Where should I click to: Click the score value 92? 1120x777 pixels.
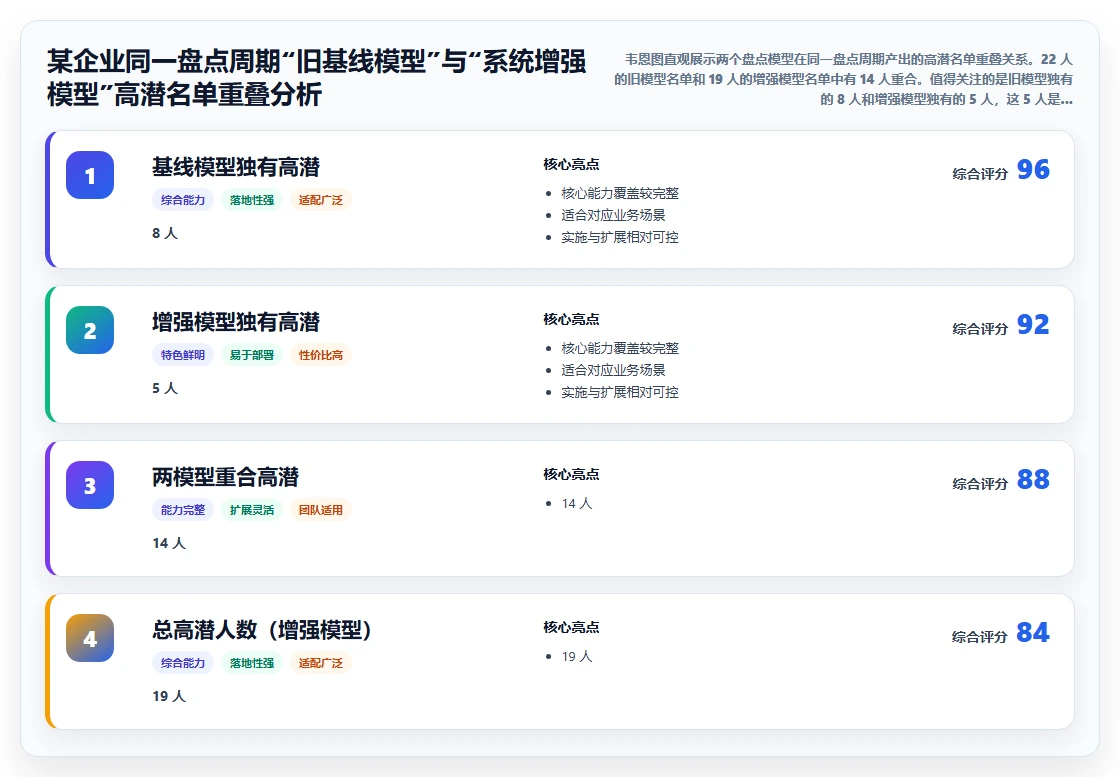(1033, 325)
